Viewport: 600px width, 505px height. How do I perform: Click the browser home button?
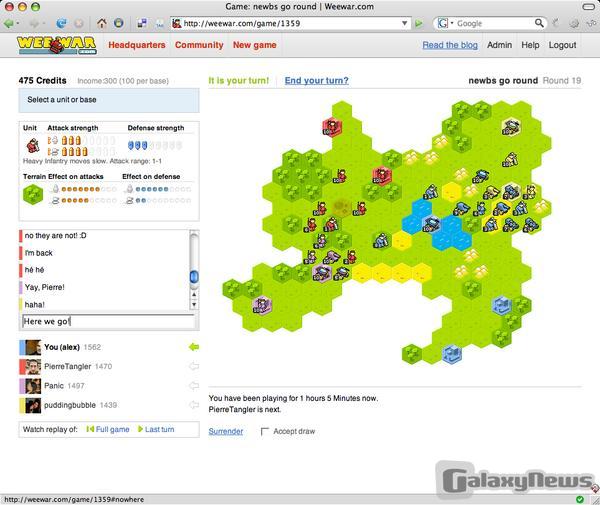(x=101, y=23)
